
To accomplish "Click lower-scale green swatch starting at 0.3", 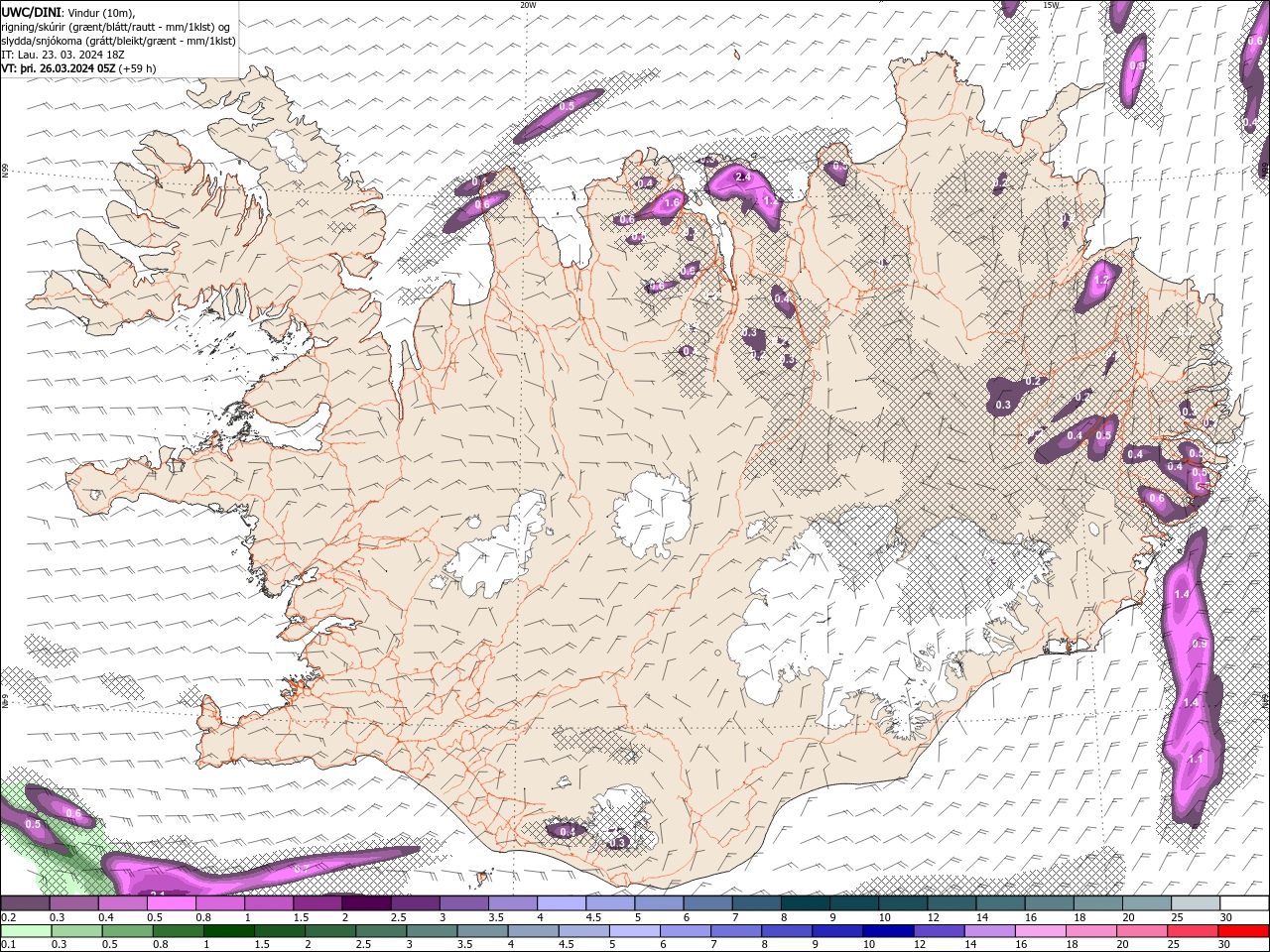I will point(76,931).
